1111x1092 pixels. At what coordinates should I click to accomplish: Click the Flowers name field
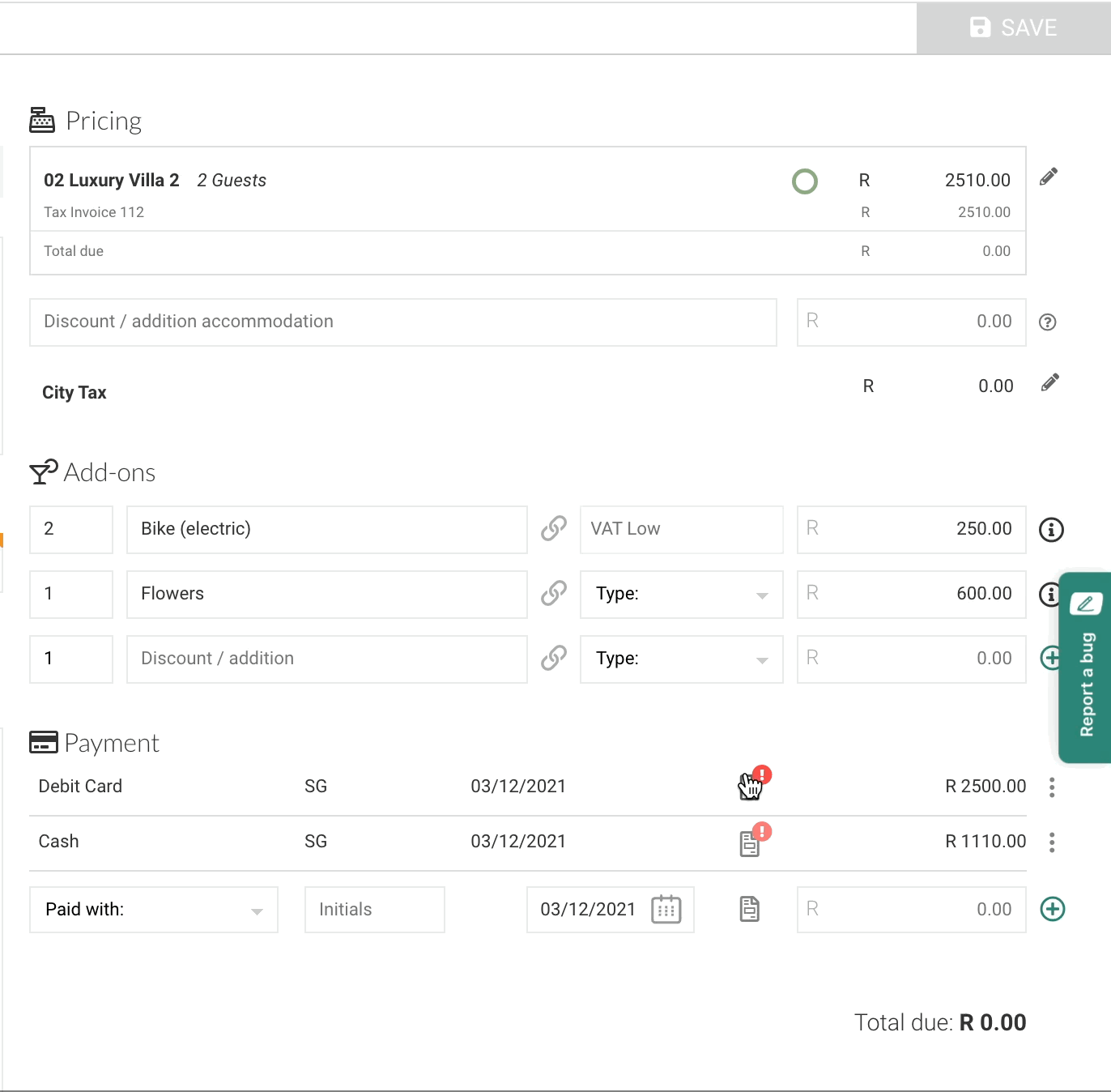[x=327, y=595]
